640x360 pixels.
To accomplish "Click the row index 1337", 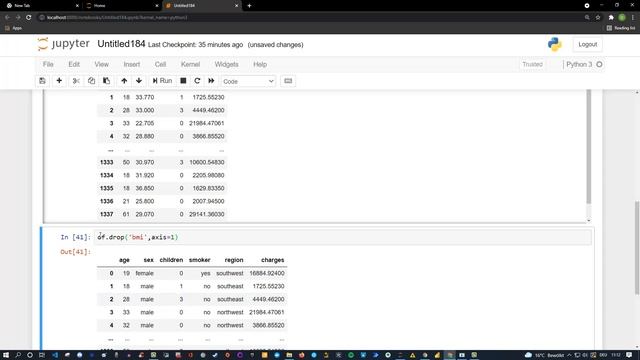I will point(107,214).
